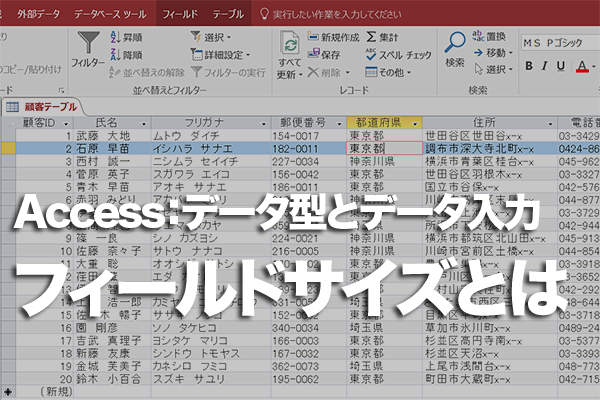Click フリガナ cell スガワラ エイコ
Screen dimensions: 600x400
click(x=191, y=175)
